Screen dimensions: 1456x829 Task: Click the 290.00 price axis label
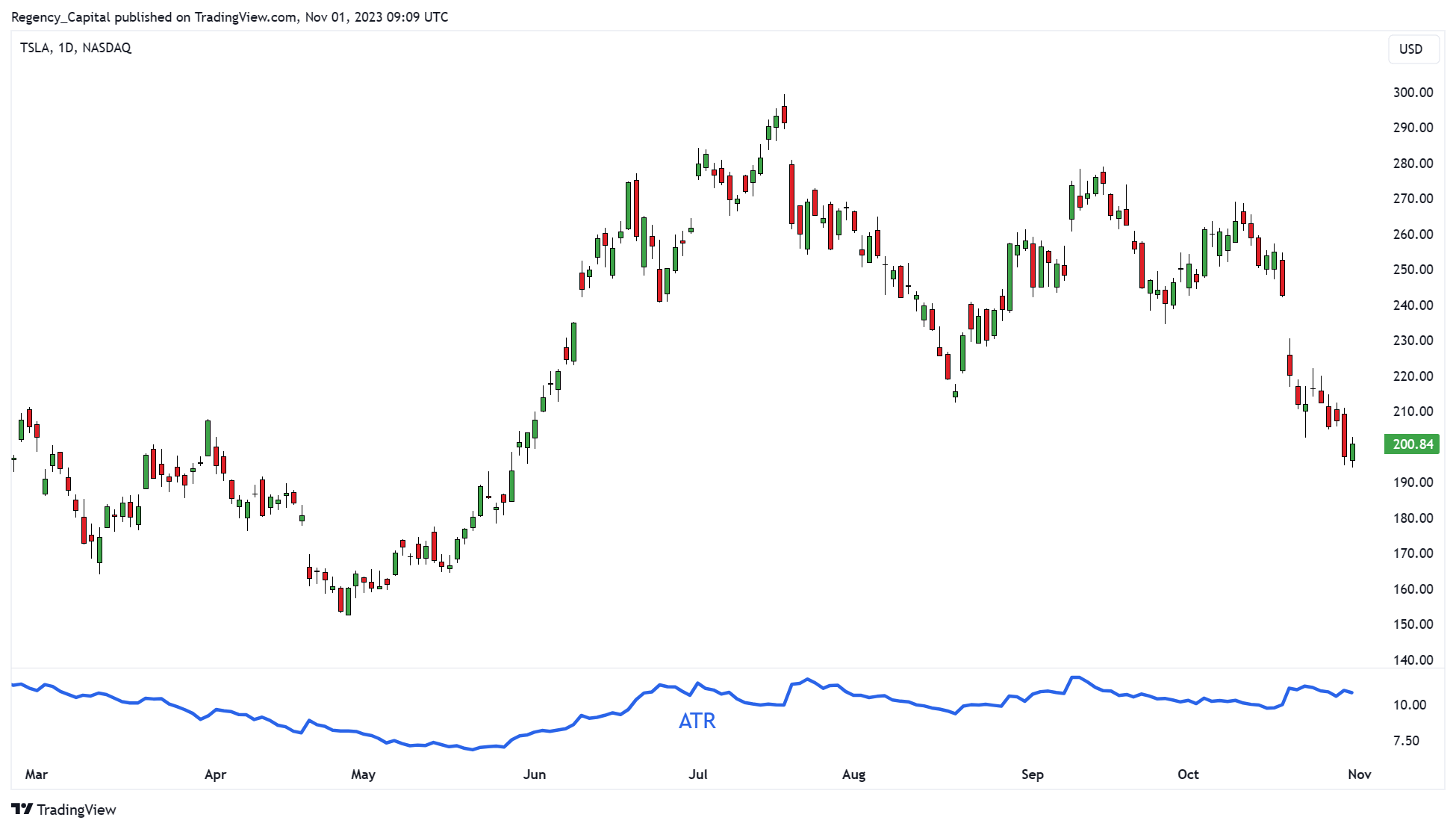(x=1413, y=128)
